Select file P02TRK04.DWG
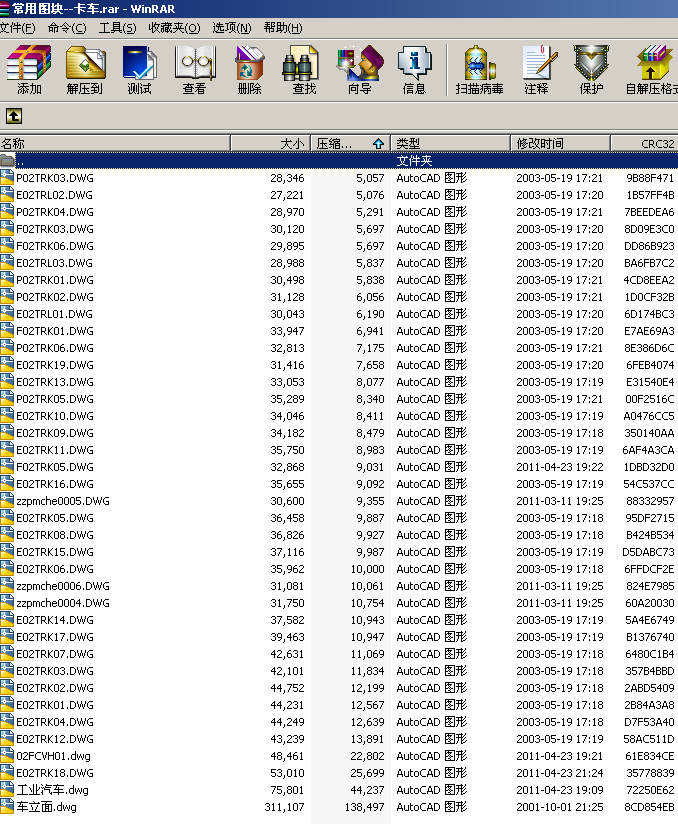678x824 pixels. 55,212
